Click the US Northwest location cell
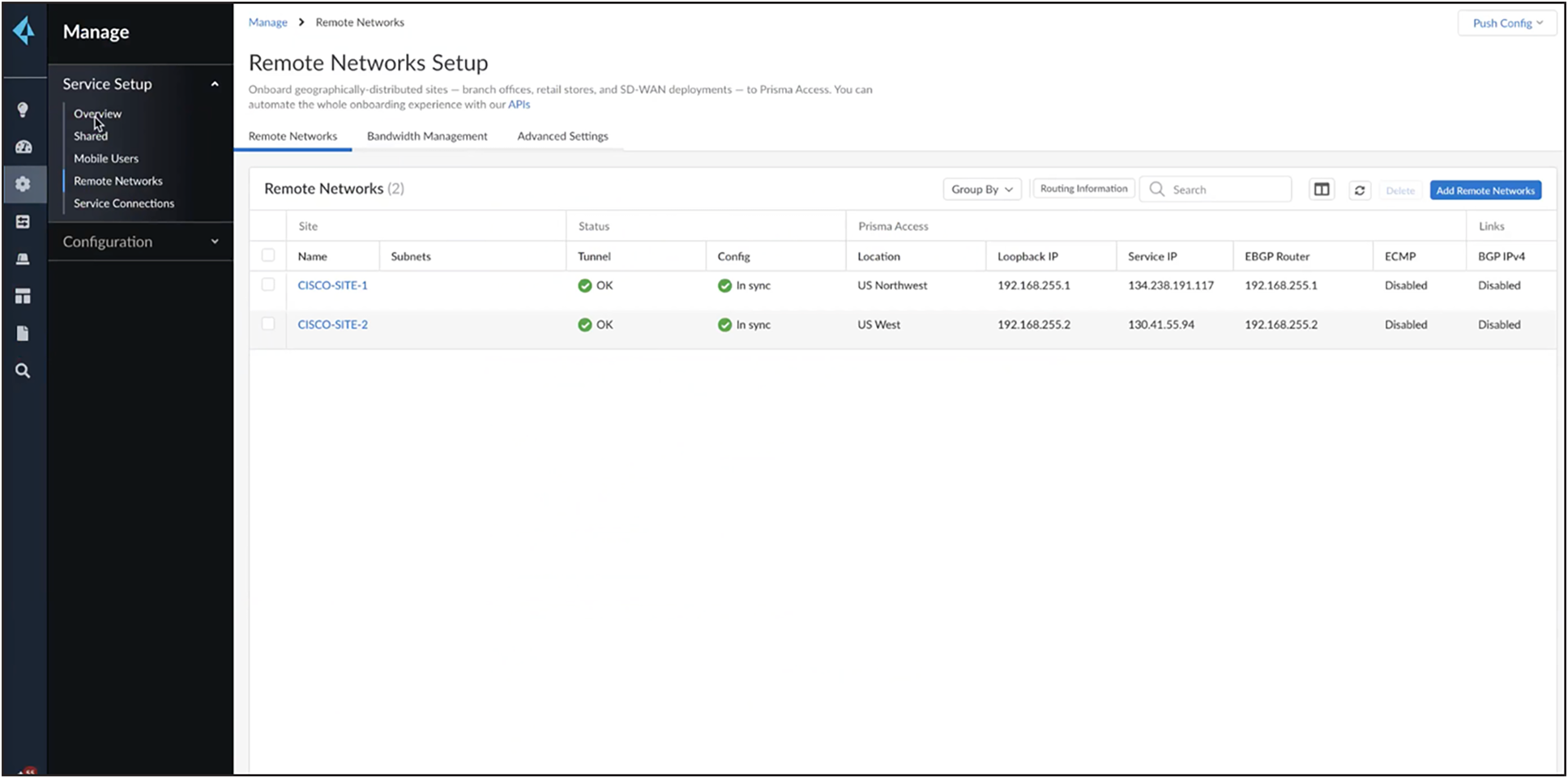Image resolution: width=1568 pixels, height=778 pixels. coord(892,285)
